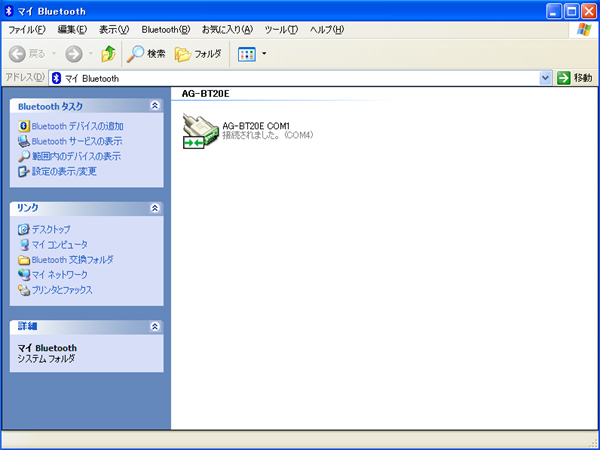Collapse the リンク panel
This screenshot has height=450, width=600.
[155, 208]
